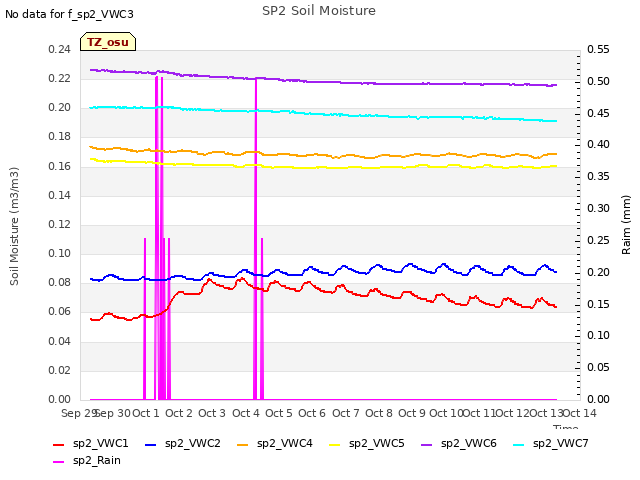Click the Oct 14 x-axis date label
This screenshot has width=640, height=480.
580,413
